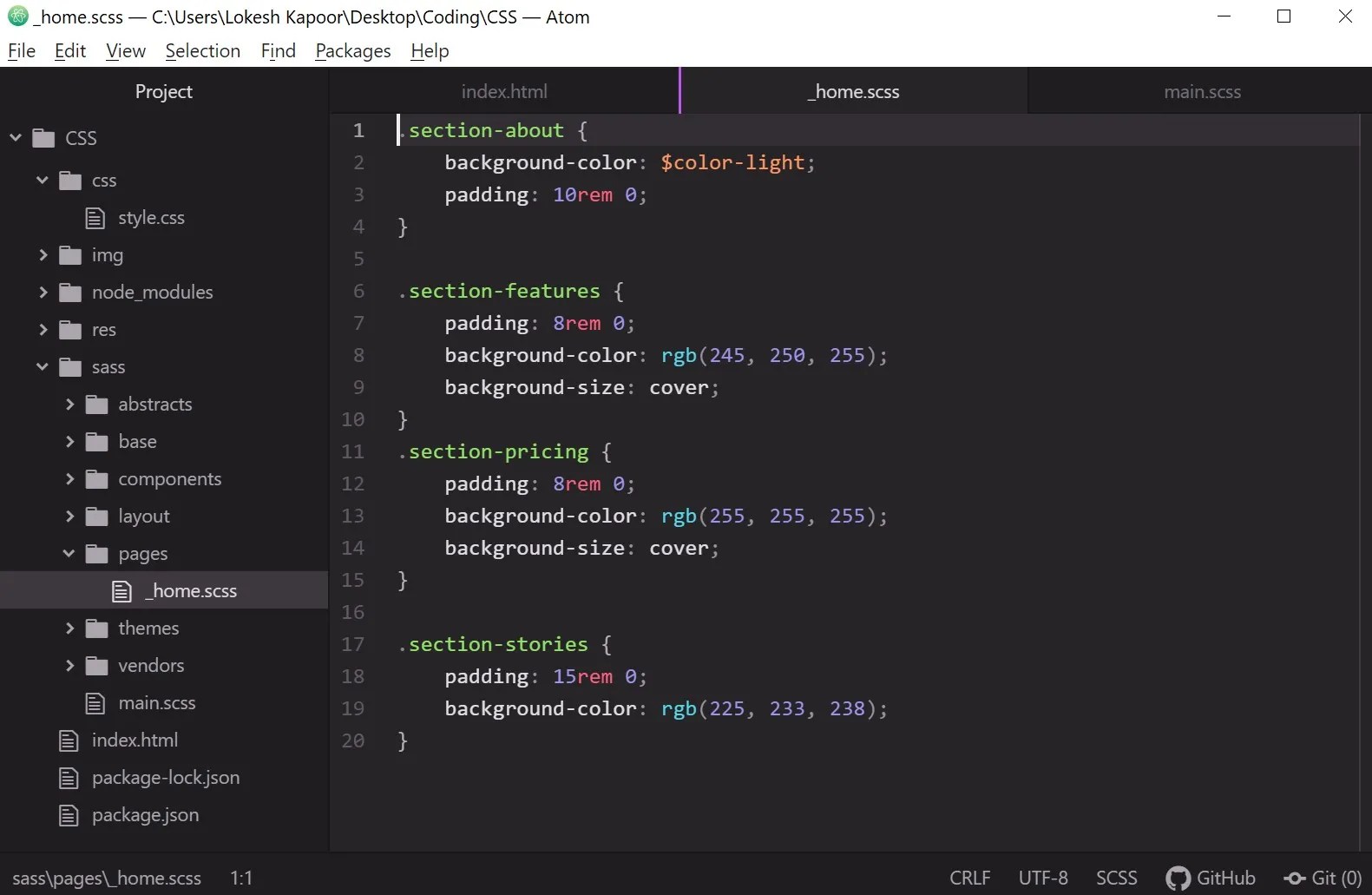Open the Help menu

pos(430,51)
